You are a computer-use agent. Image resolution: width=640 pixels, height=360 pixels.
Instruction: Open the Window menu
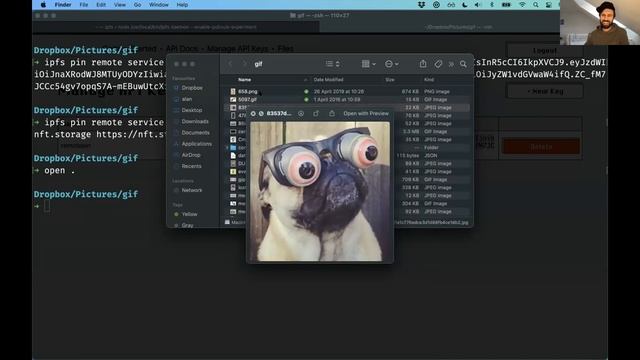point(159,5)
